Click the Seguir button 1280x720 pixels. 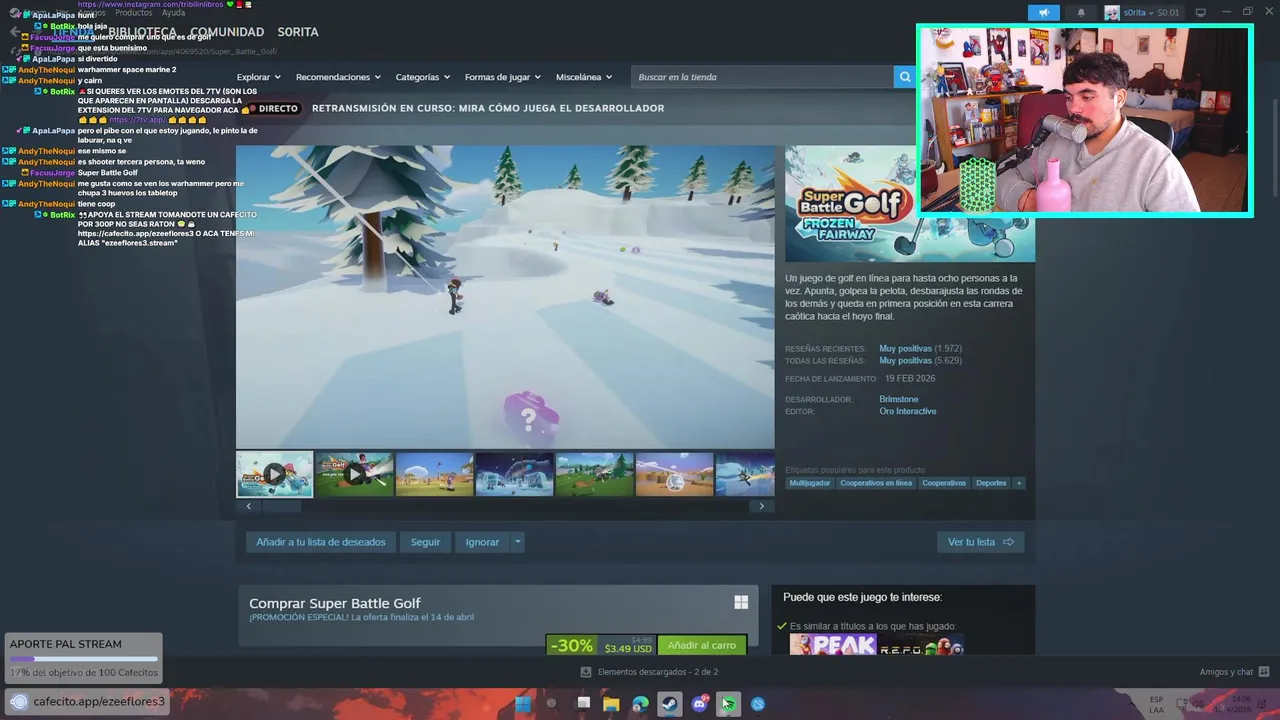tap(425, 542)
